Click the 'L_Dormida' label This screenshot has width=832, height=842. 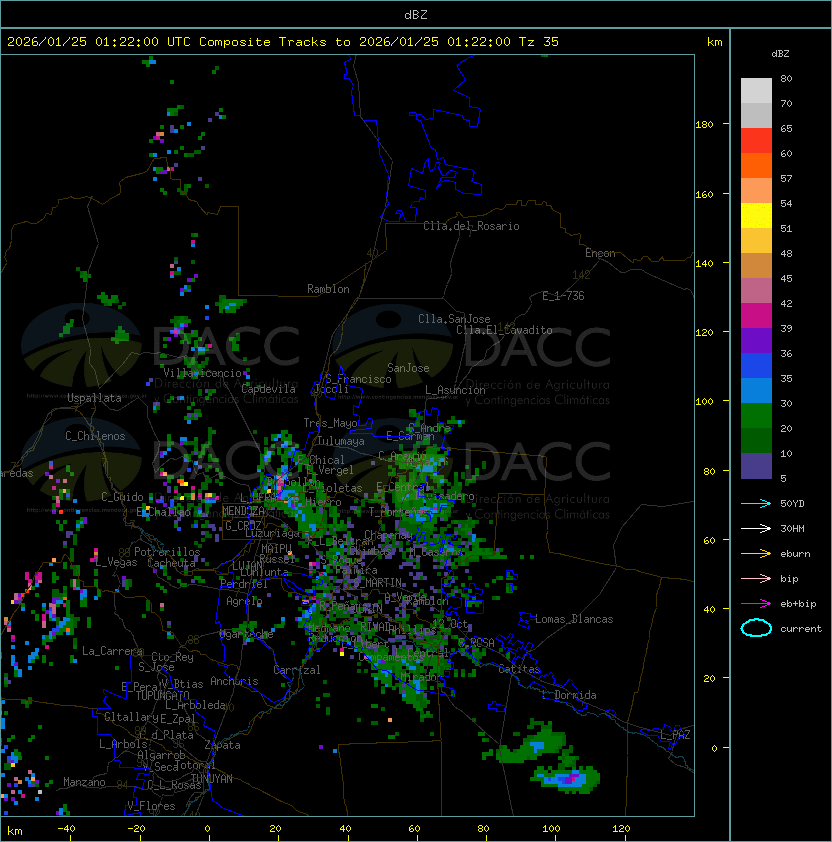pos(569,695)
